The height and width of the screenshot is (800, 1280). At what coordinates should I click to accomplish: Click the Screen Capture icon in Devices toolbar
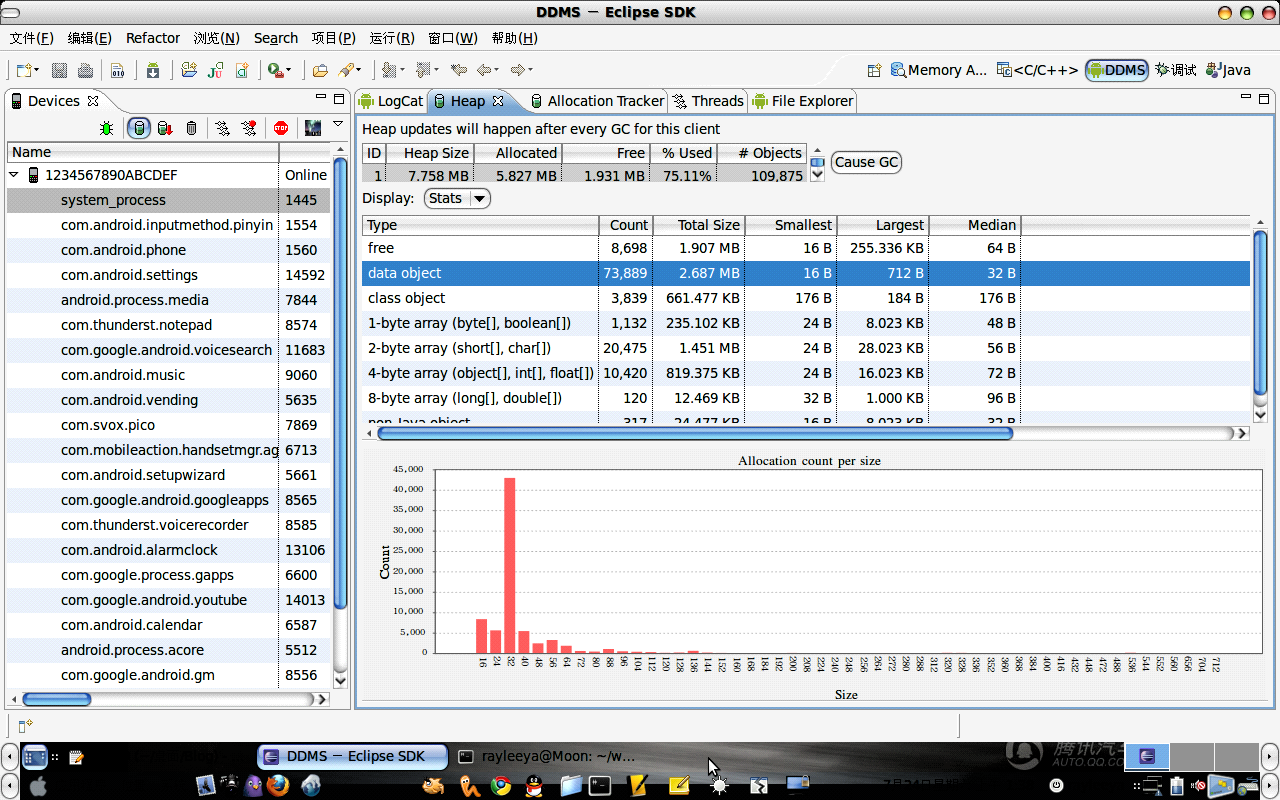(x=313, y=128)
